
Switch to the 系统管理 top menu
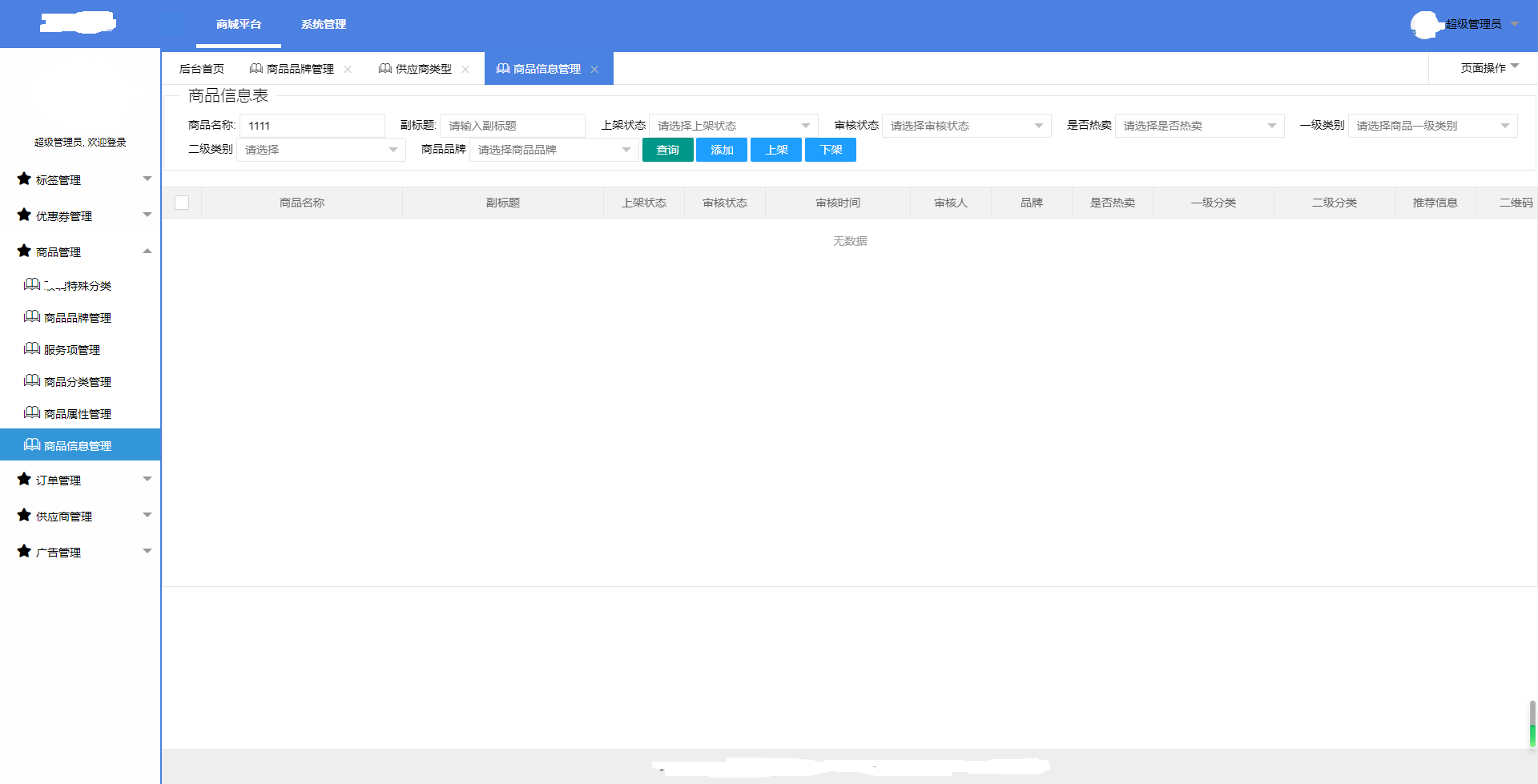click(324, 24)
